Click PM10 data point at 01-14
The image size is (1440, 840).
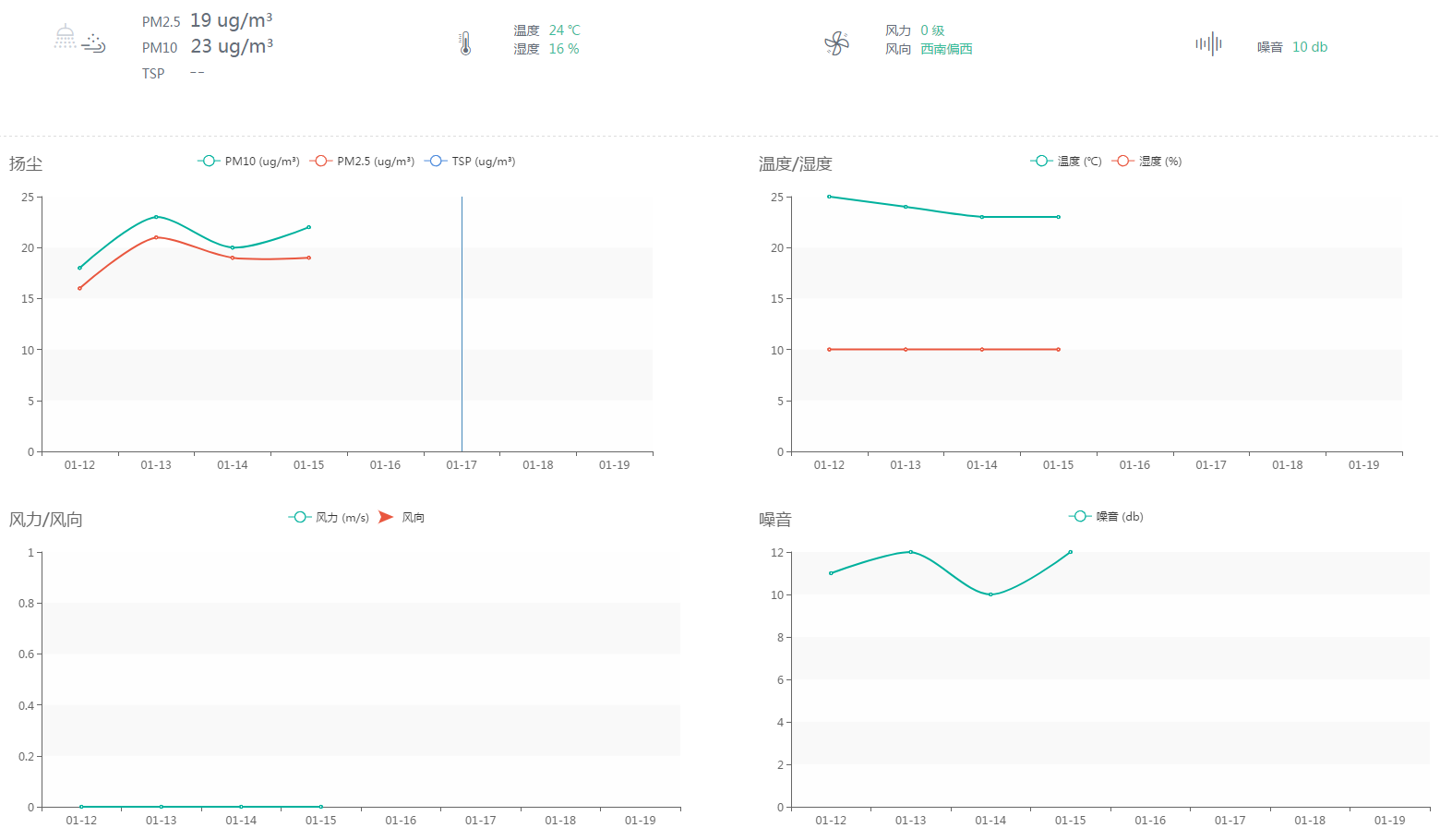click(x=233, y=247)
